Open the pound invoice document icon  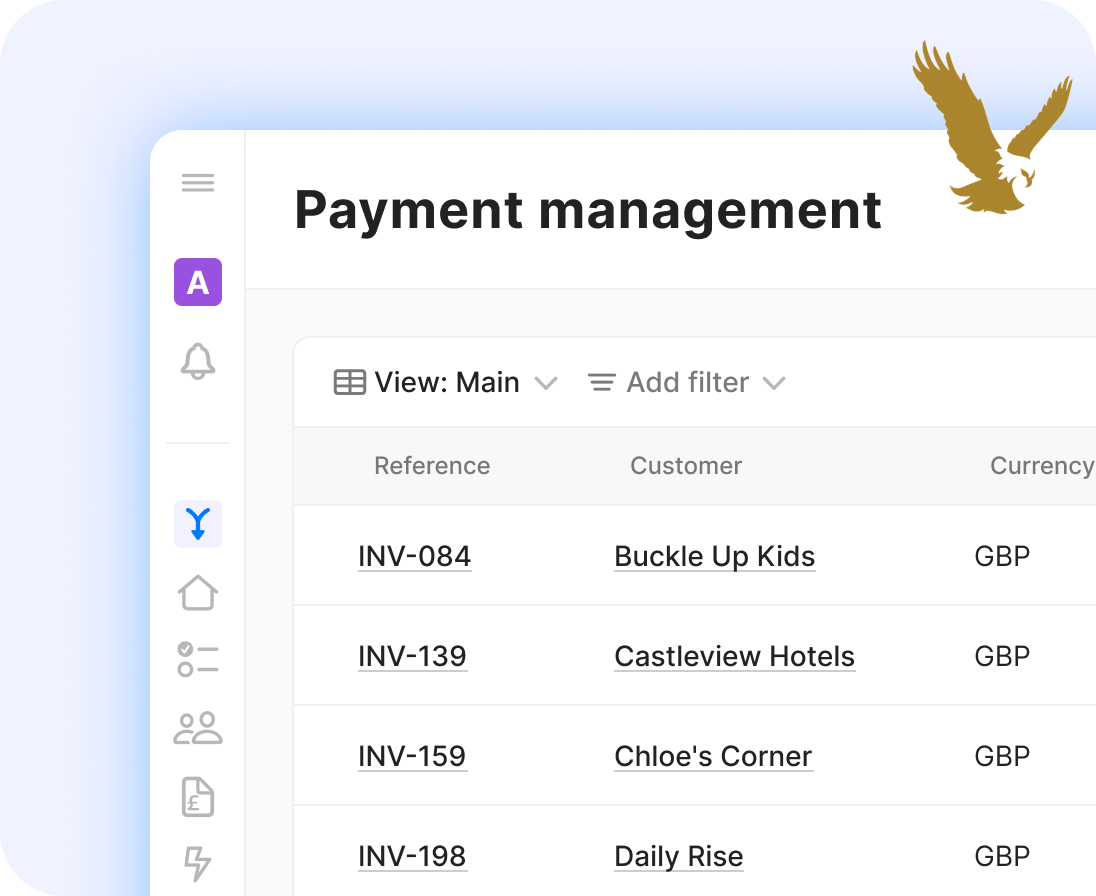tap(198, 797)
